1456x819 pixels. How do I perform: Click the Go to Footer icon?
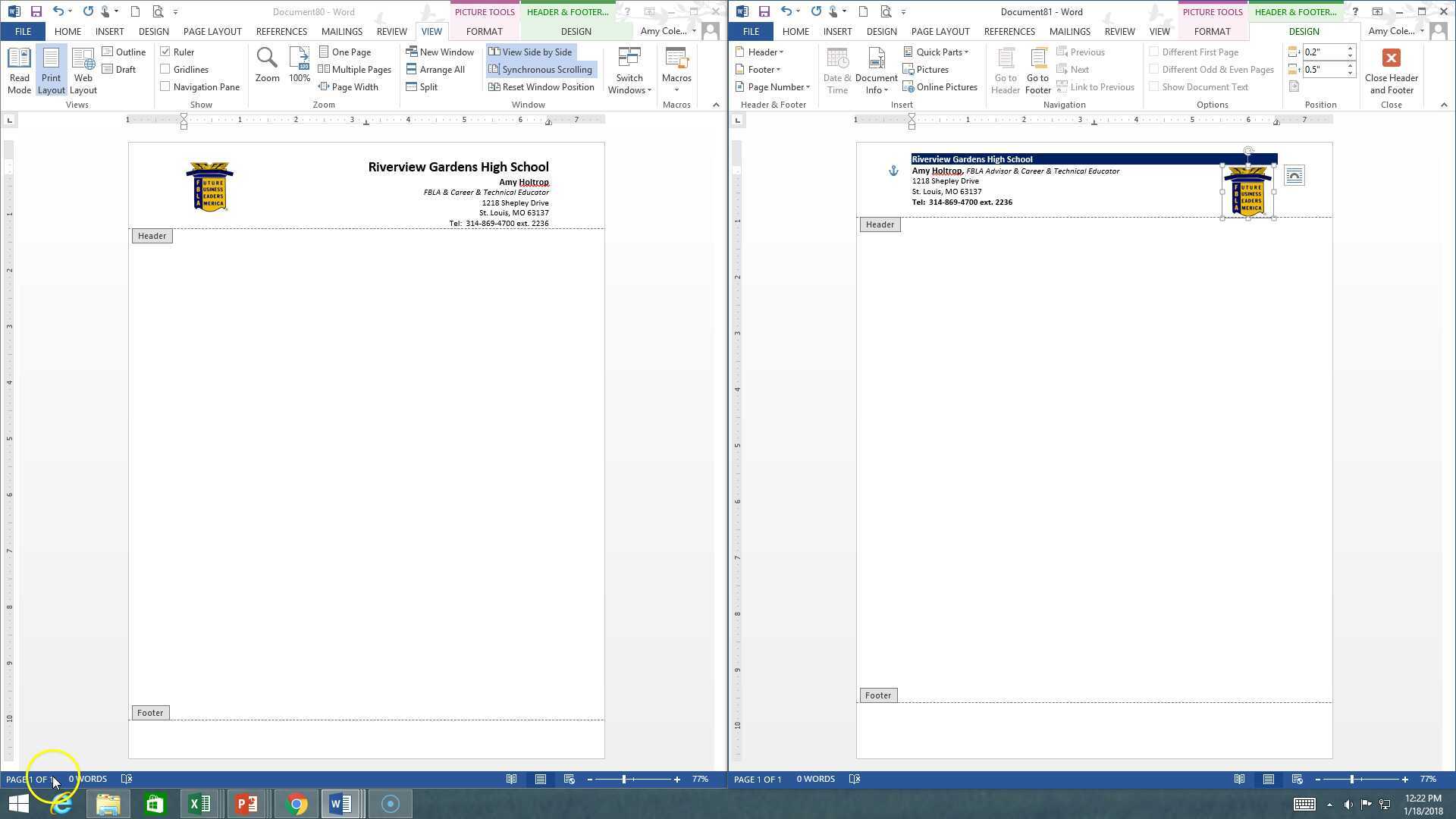pyautogui.click(x=1038, y=59)
